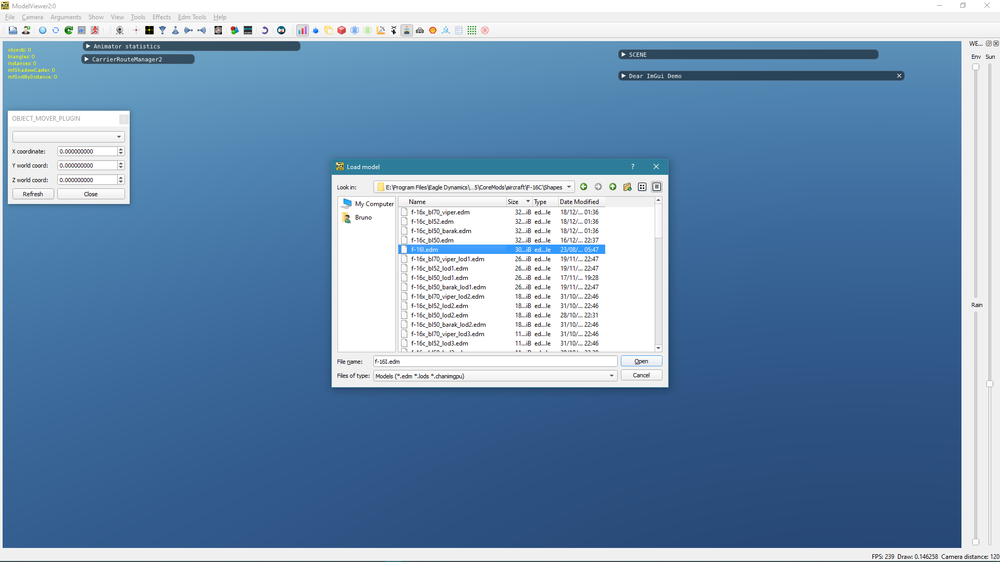Open the OBJECT_MOVER_PLUGIN object dropdown

pyautogui.click(x=68, y=137)
